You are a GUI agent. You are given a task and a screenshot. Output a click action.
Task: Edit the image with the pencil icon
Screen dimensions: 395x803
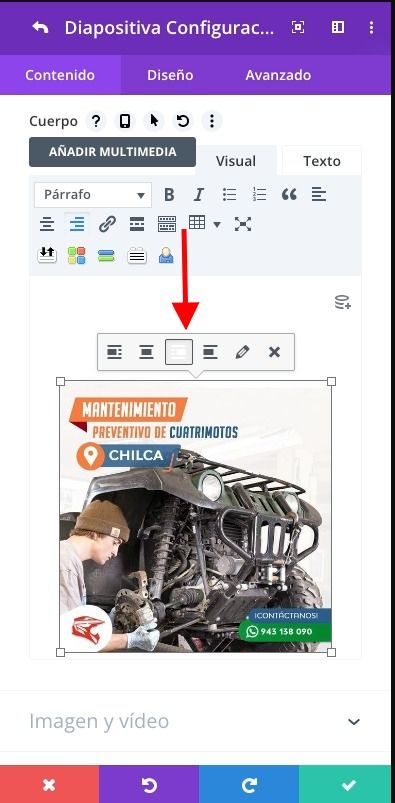click(242, 352)
